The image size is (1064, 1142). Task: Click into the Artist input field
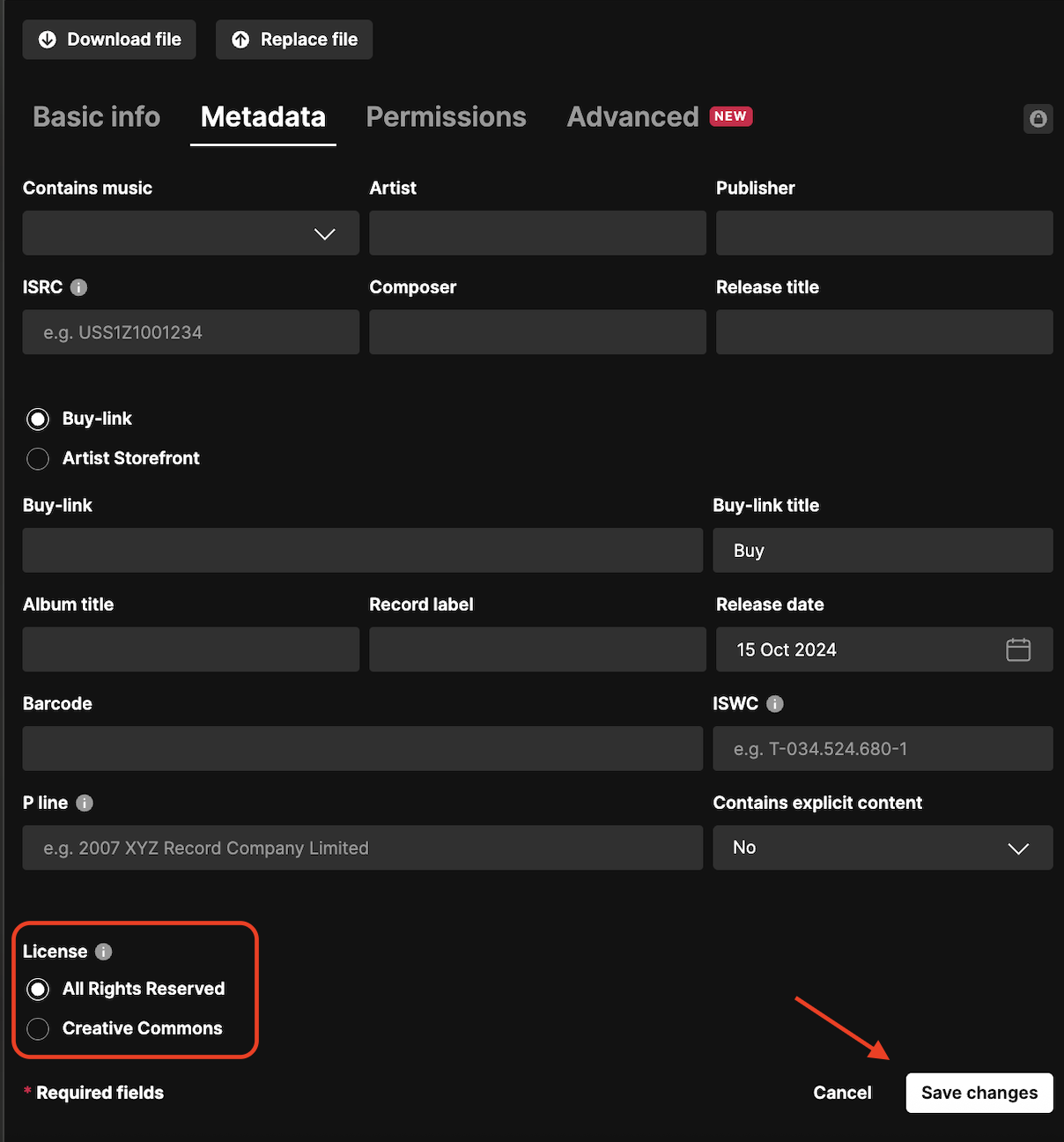point(537,233)
